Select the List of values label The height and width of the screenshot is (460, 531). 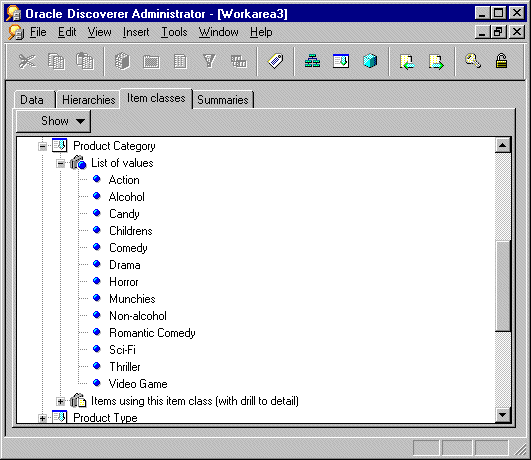tap(122, 163)
